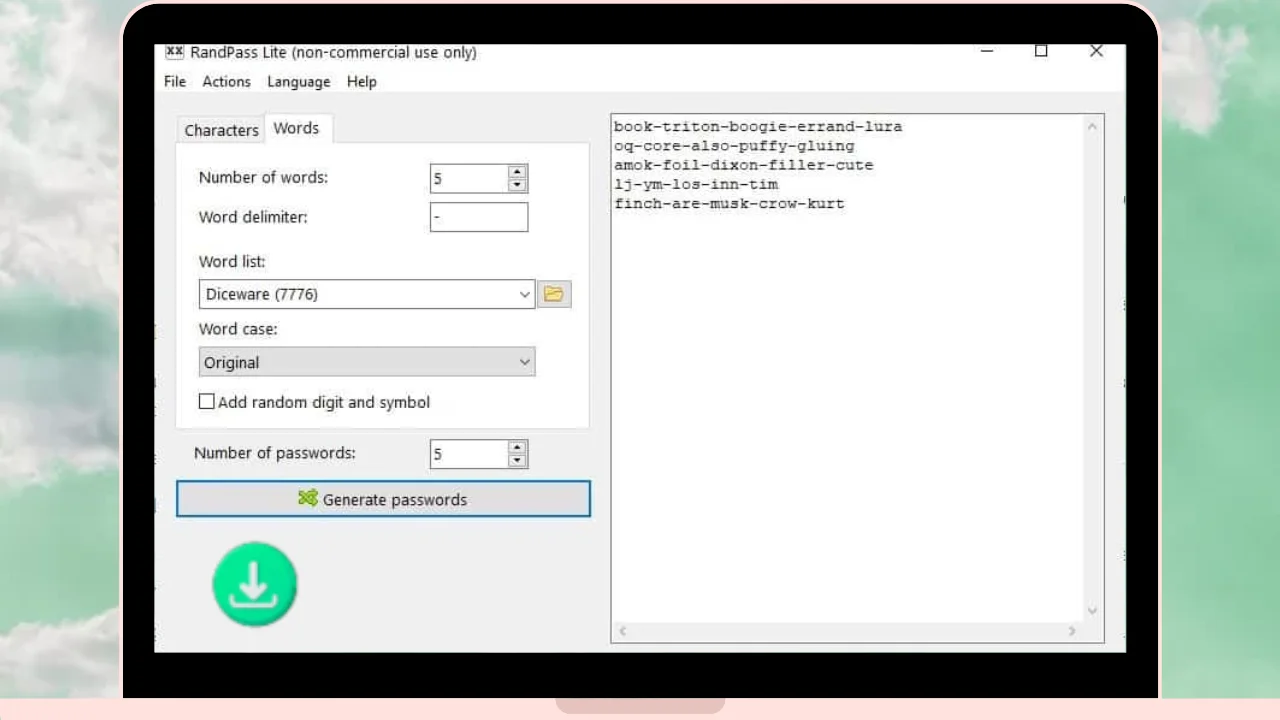The image size is (1280, 720).
Task: Open the Language menu
Action: (298, 82)
